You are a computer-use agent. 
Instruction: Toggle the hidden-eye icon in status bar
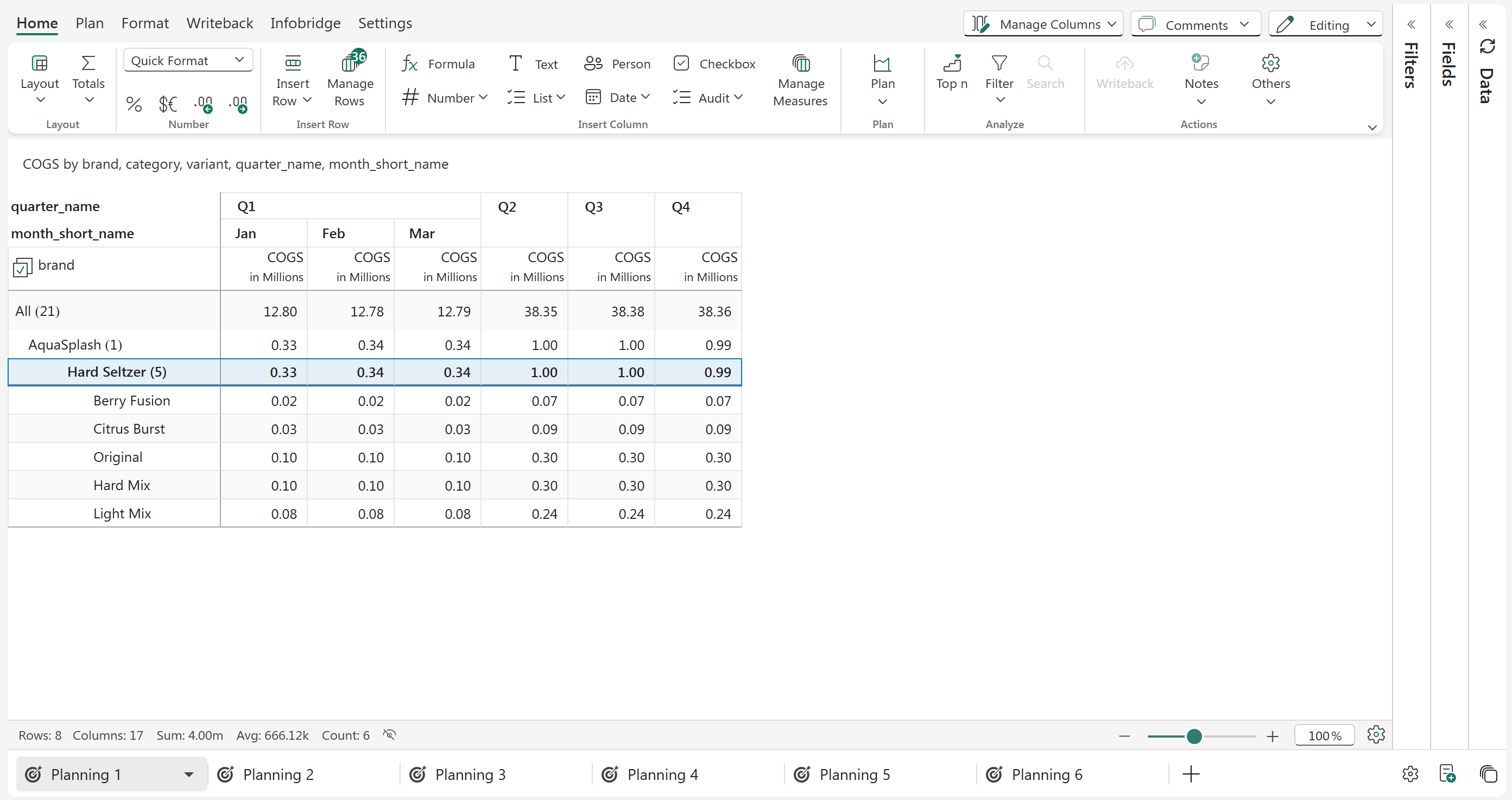coord(389,735)
